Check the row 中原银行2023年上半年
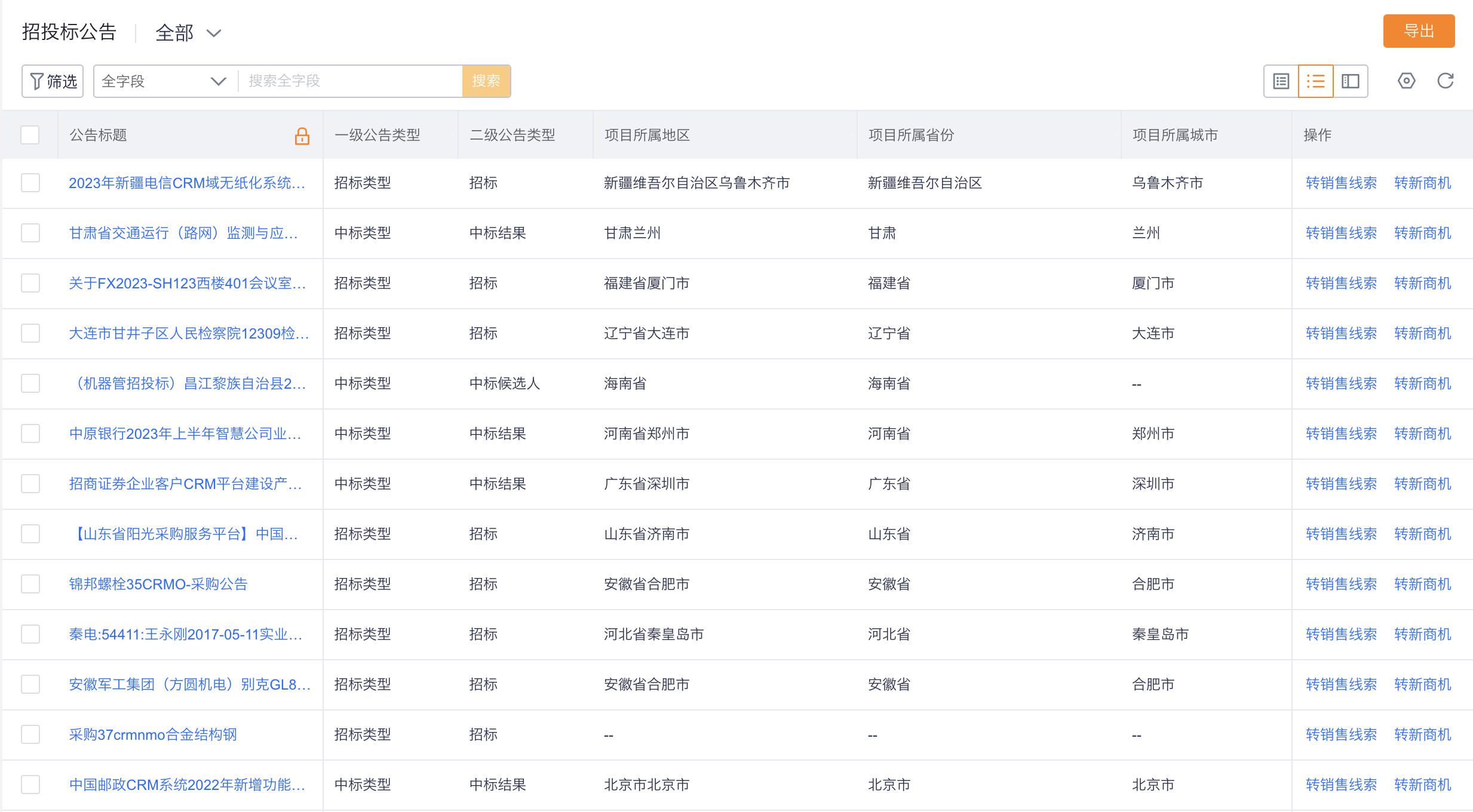This screenshot has width=1473, height=812. pos(30,433)
